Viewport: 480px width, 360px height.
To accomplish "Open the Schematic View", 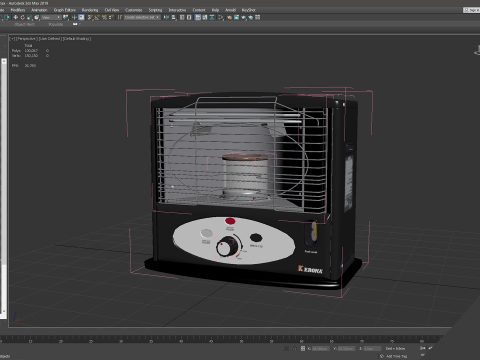I will coord(212,17).
